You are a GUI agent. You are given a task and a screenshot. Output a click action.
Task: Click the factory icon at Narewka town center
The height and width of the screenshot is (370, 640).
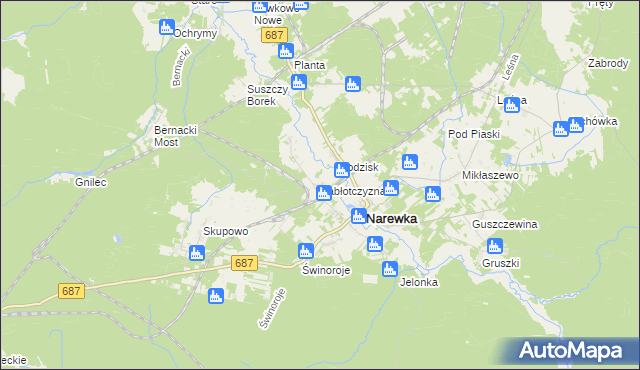[x=359, y=216]
